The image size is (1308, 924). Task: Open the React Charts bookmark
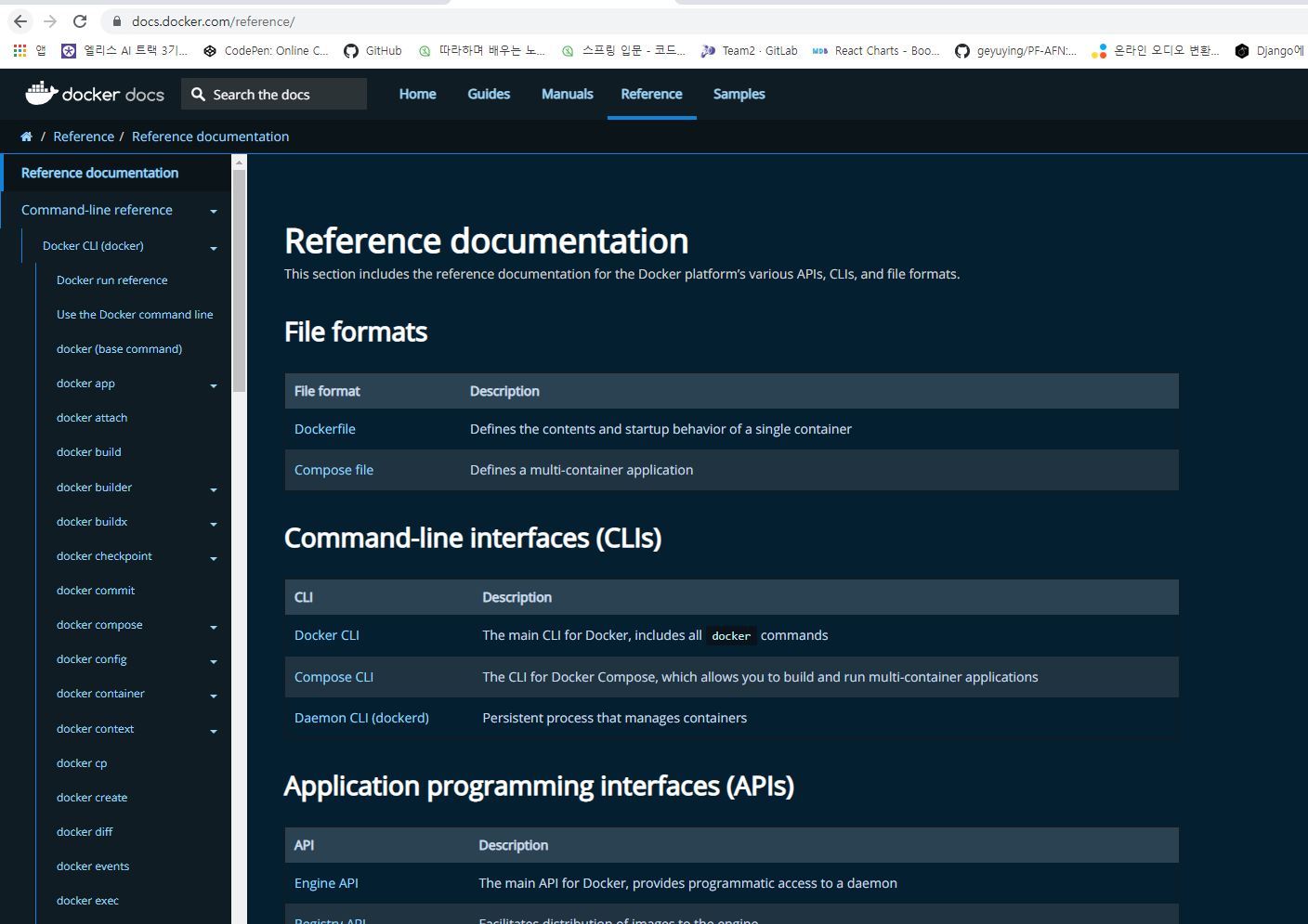pos(876,51)
